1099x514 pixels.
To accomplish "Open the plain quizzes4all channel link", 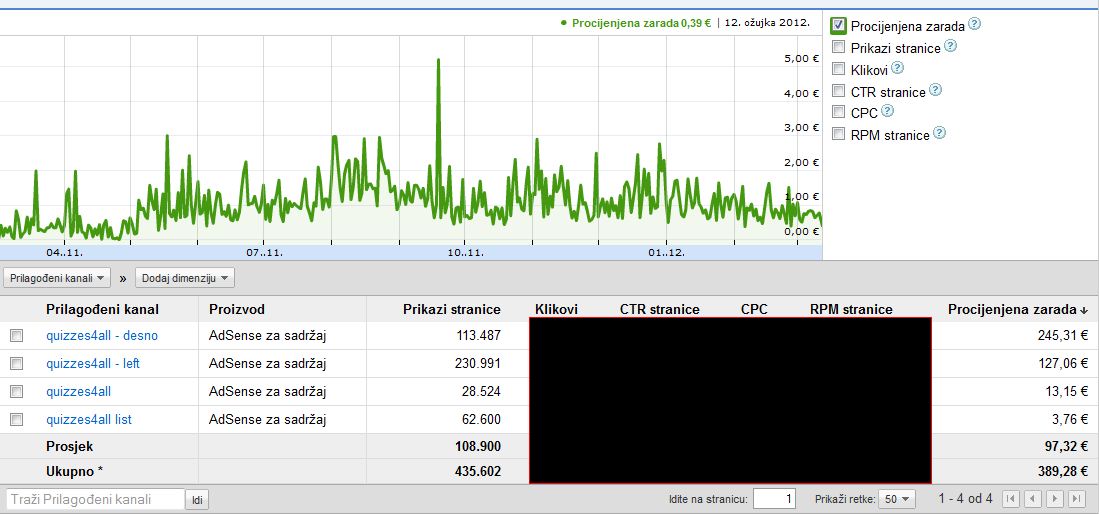I will pyautogui.click(x=78, y=391).
